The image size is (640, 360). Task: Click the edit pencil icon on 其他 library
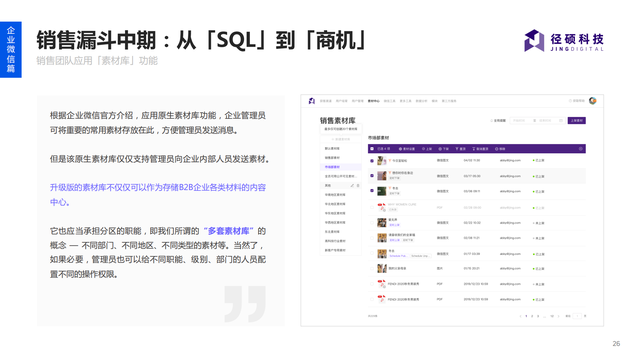(352, 186)
